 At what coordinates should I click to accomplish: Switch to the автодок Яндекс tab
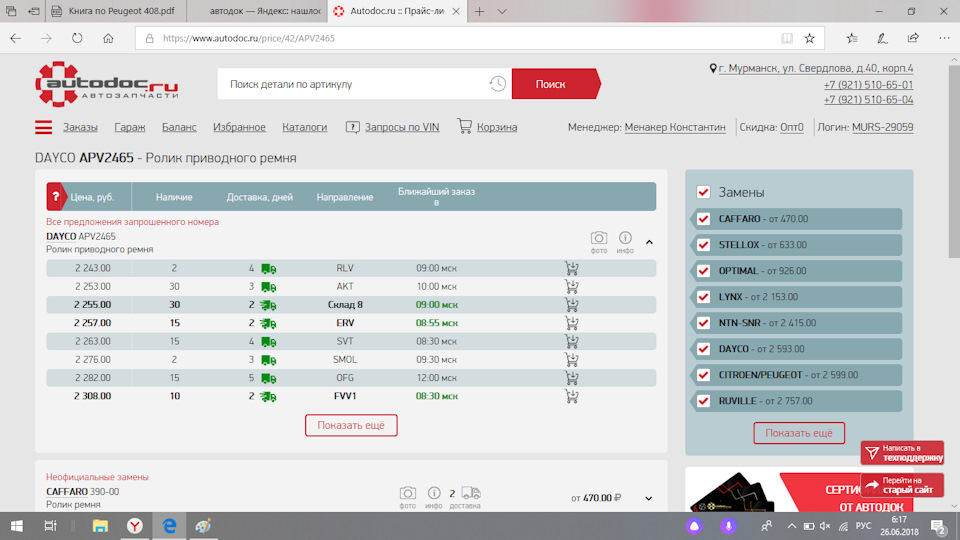click(x=257, y=11)
